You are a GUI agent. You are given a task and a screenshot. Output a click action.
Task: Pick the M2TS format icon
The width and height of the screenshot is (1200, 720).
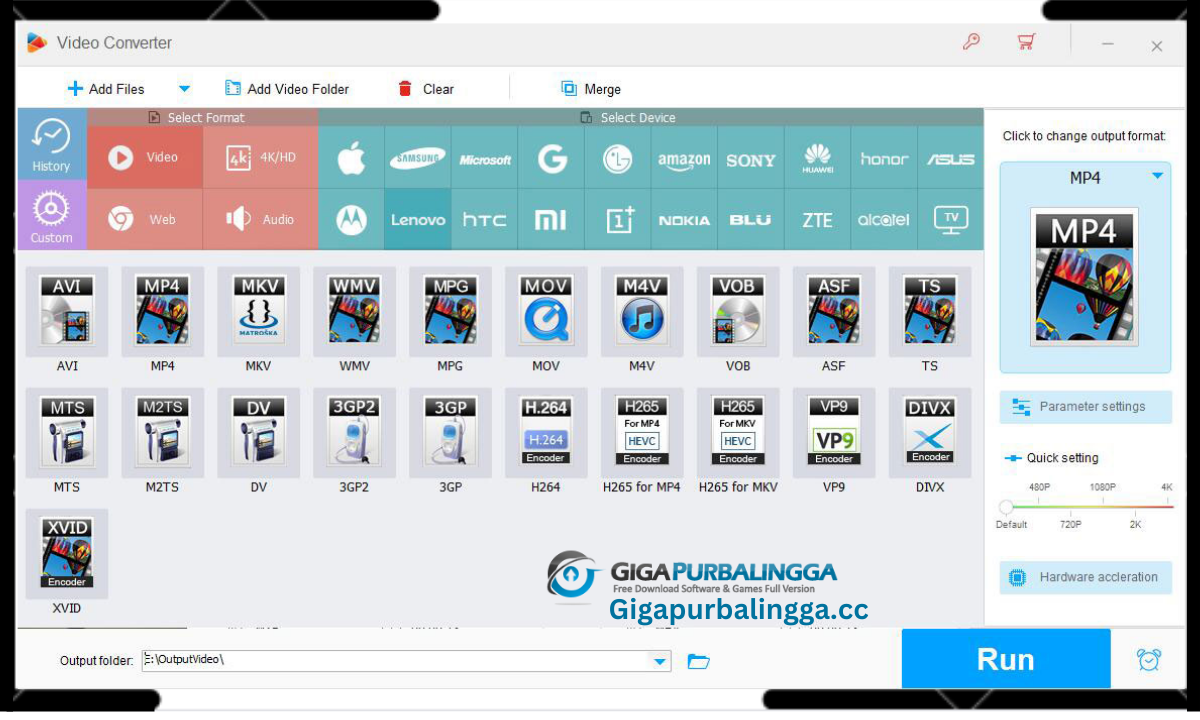[163, 433]
